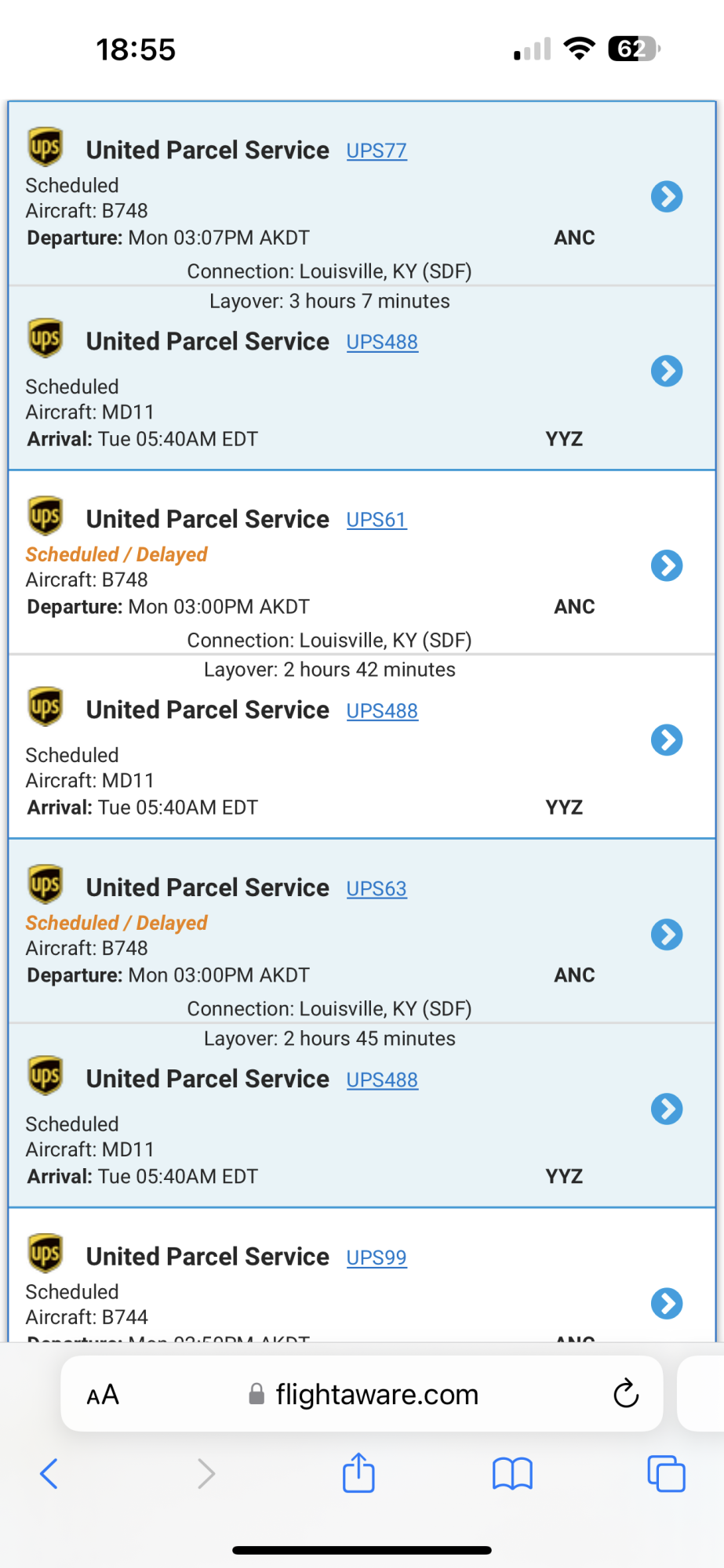
Task: Tap the flightaware.com address bar
Action: click(x=377, y=1394)
